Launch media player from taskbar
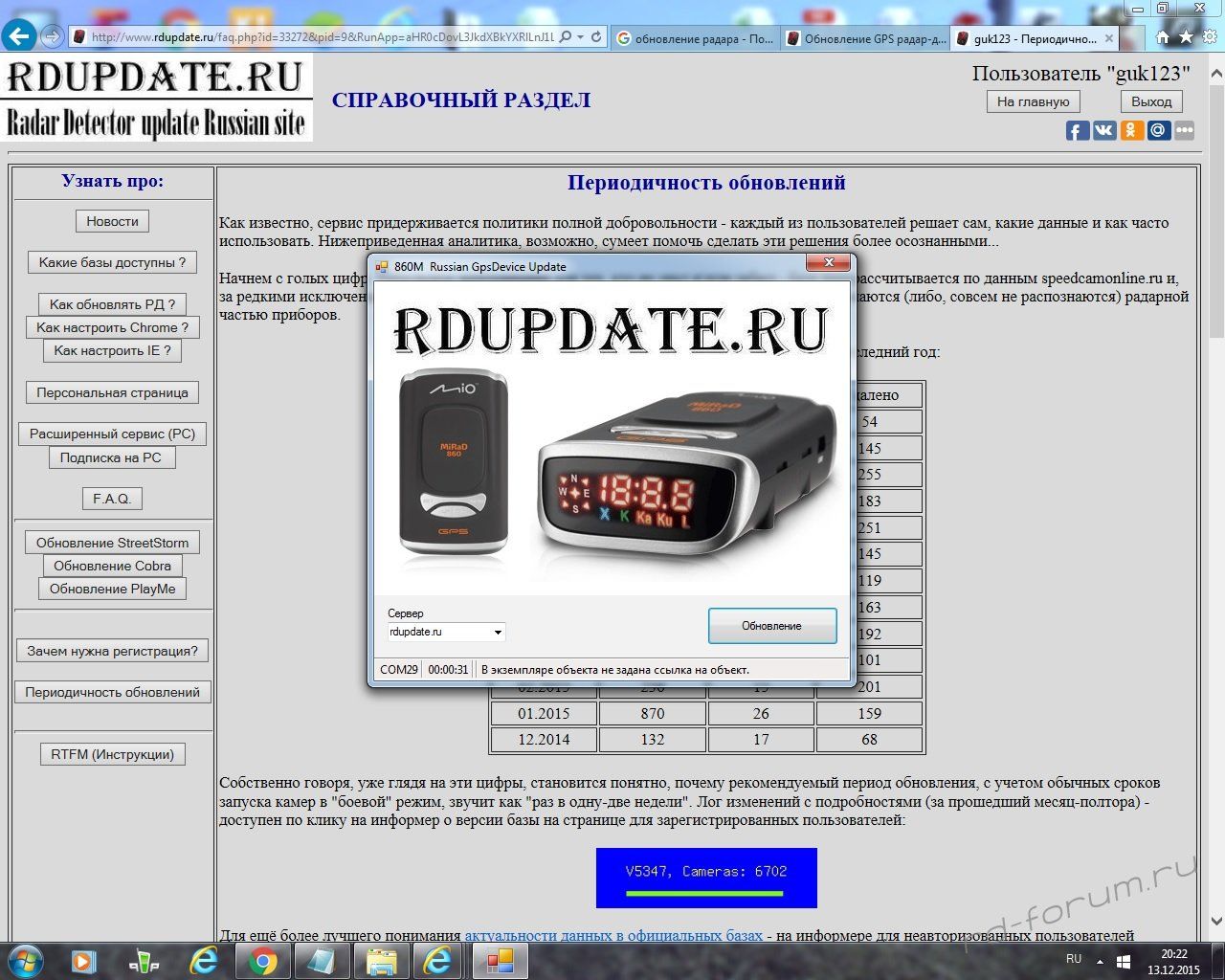 coord(84,960)
